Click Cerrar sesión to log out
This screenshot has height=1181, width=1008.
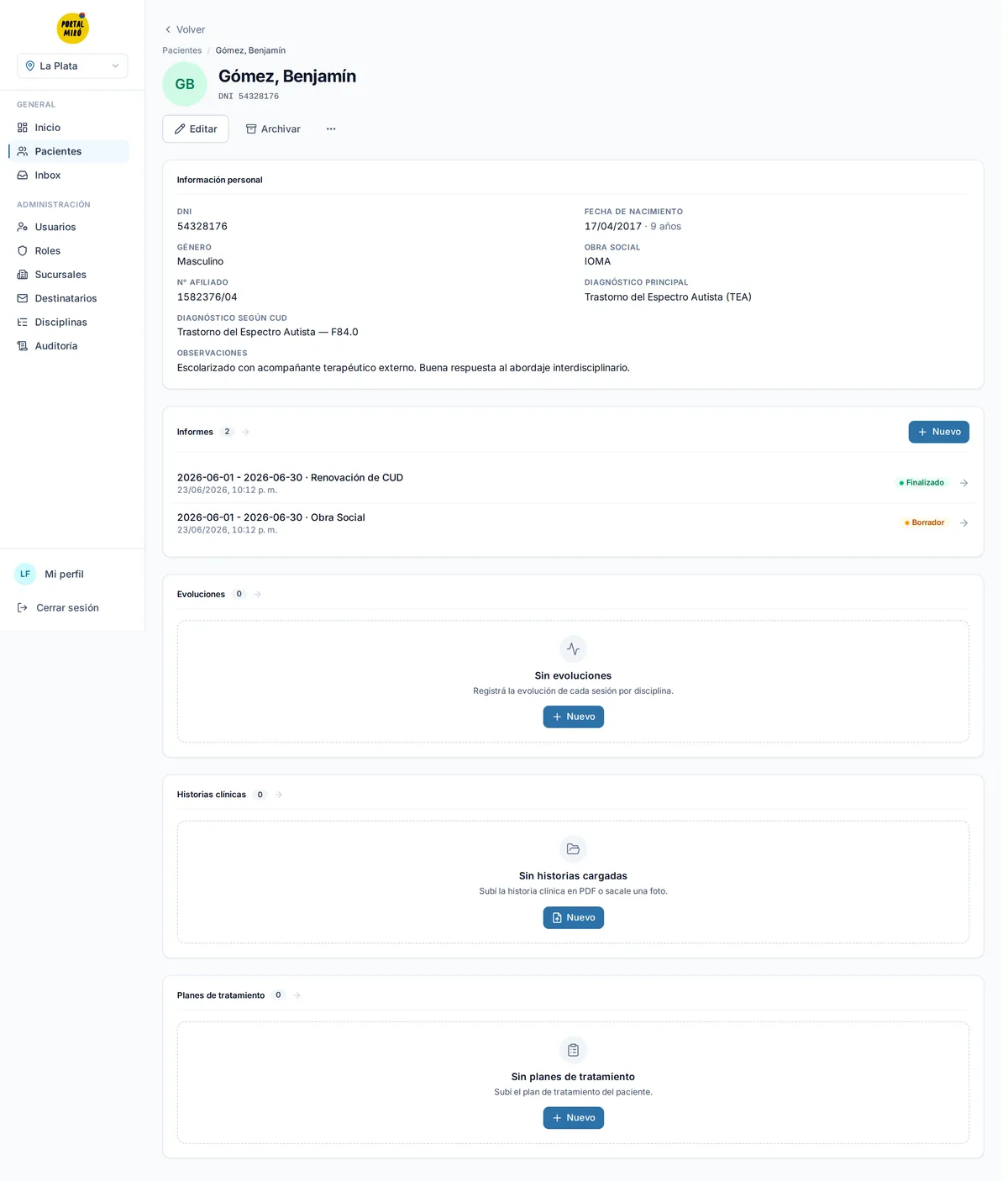pos(72,607)
